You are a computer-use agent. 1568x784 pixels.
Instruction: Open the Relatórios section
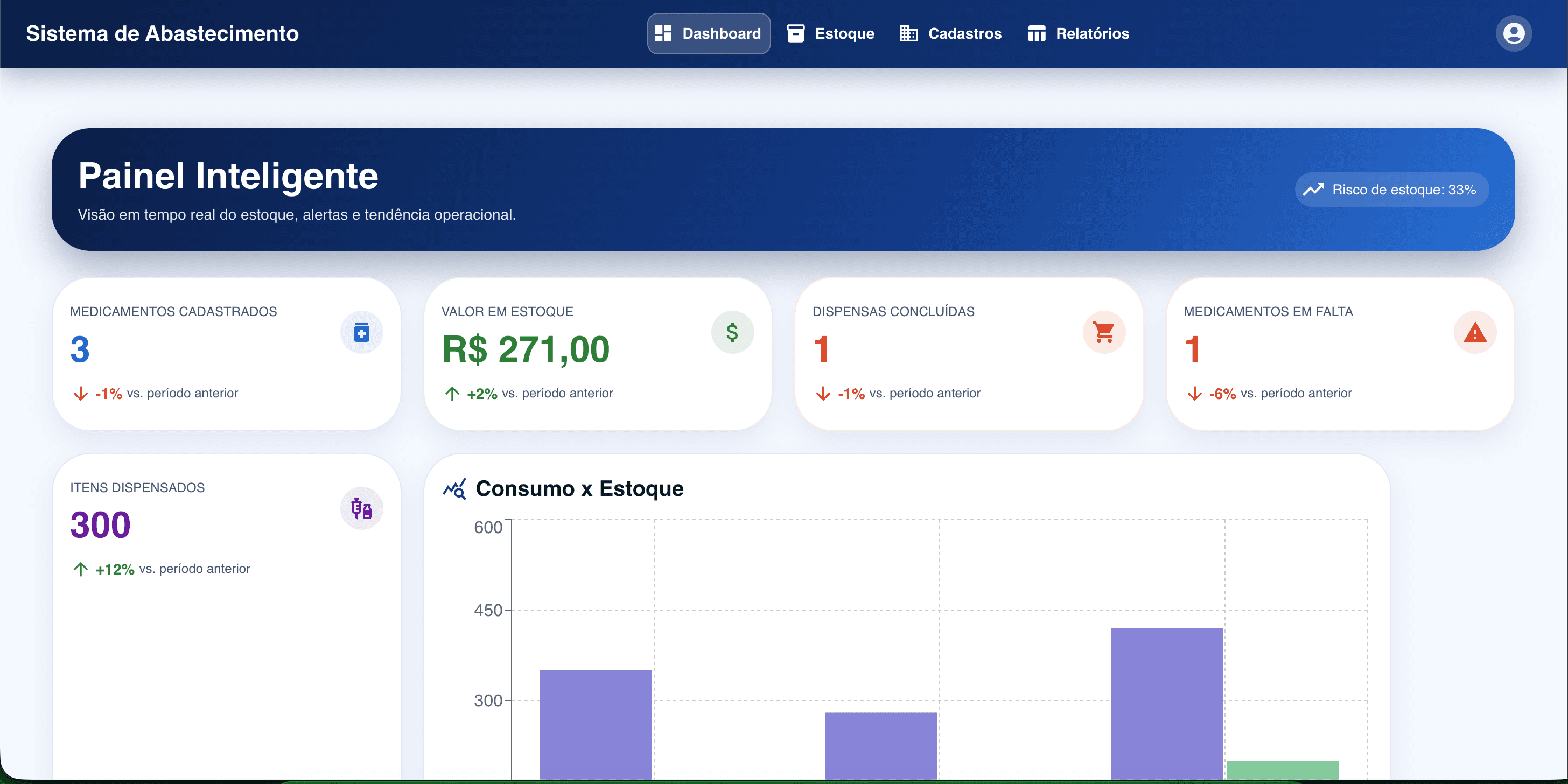click(1078, 33)
